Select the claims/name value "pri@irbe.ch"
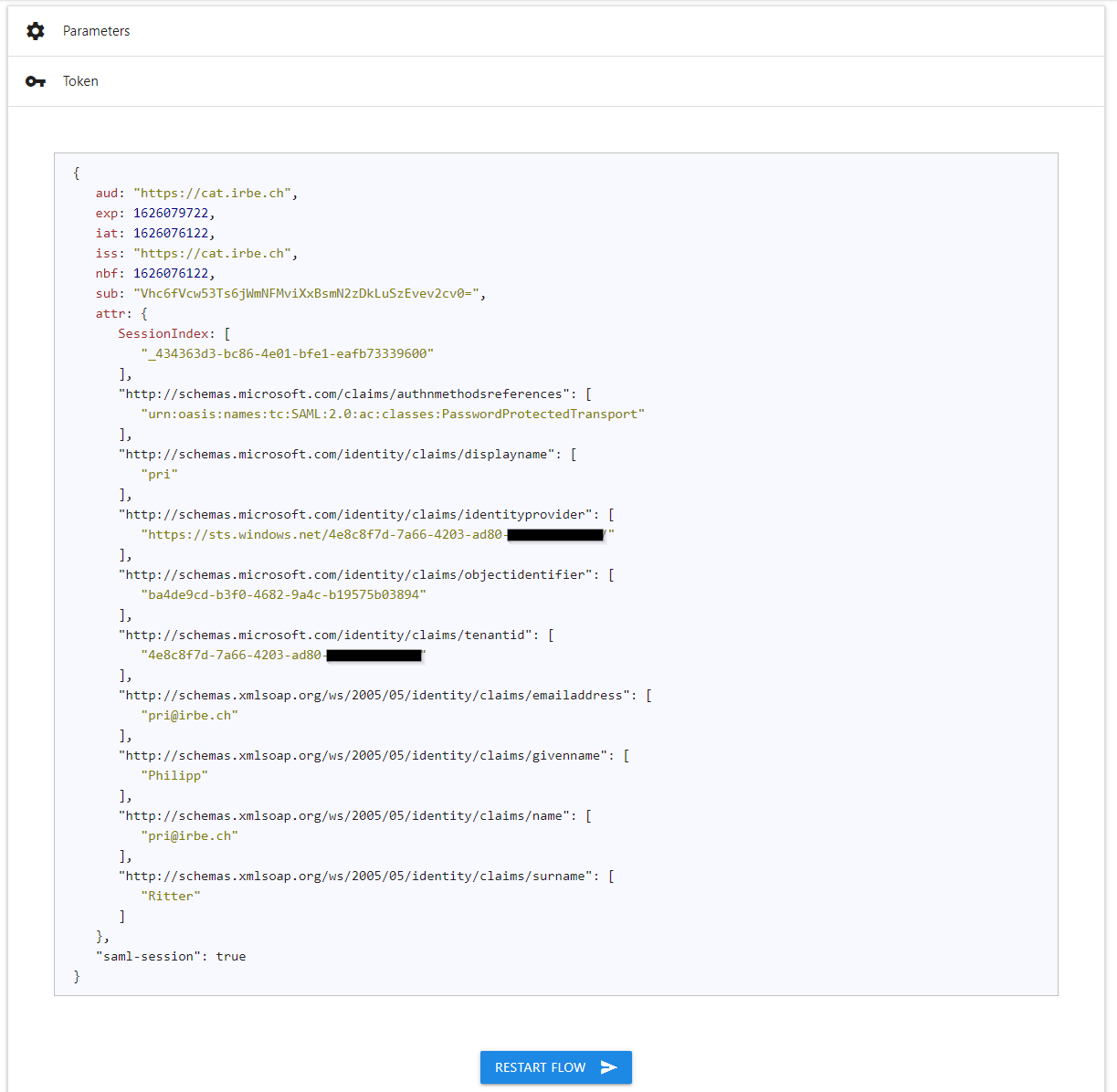1117x1092 pixels. coord(190,835)
